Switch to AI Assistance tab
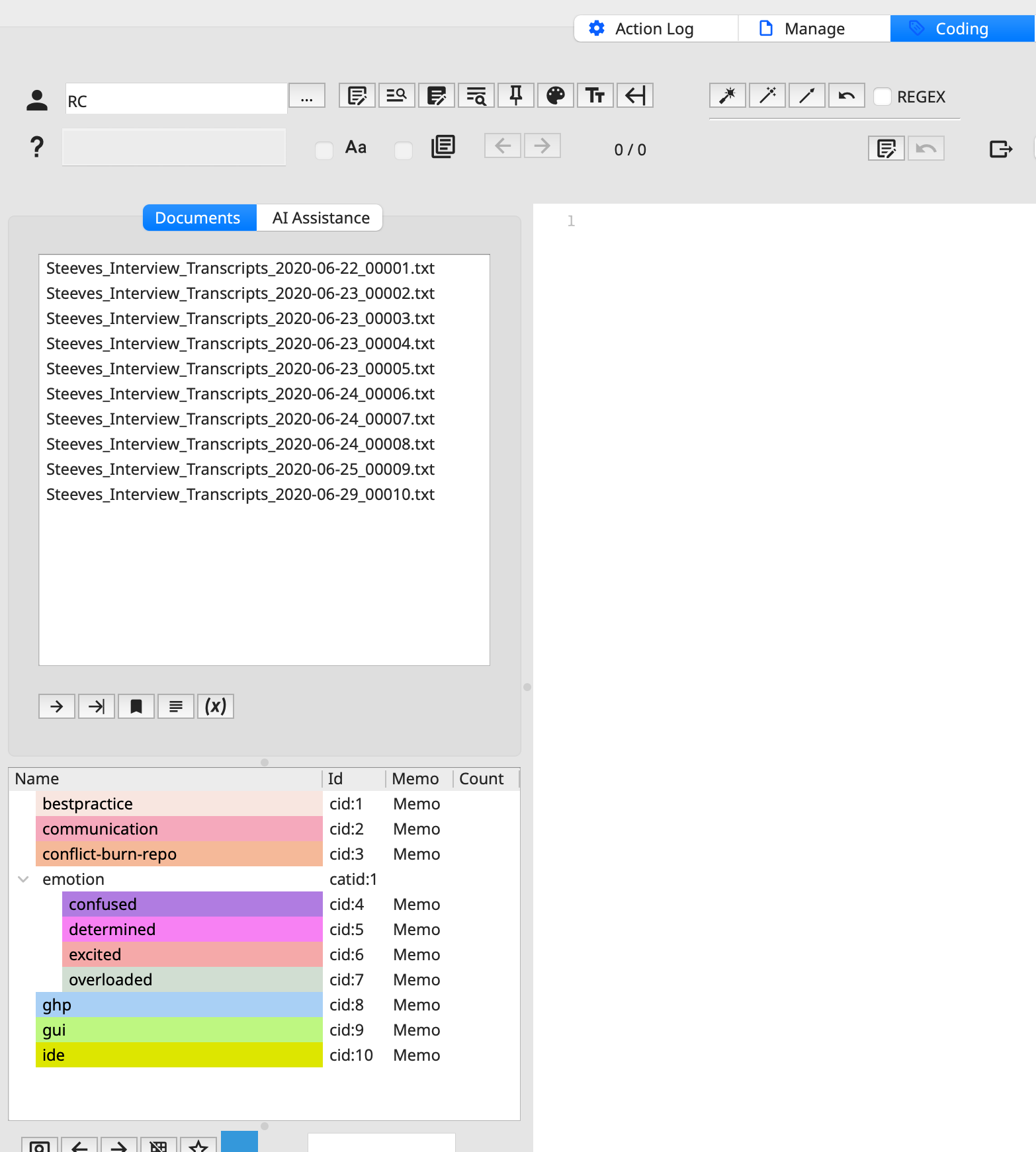Viewport: 1036px width, 1152px height. coord(320,218)
